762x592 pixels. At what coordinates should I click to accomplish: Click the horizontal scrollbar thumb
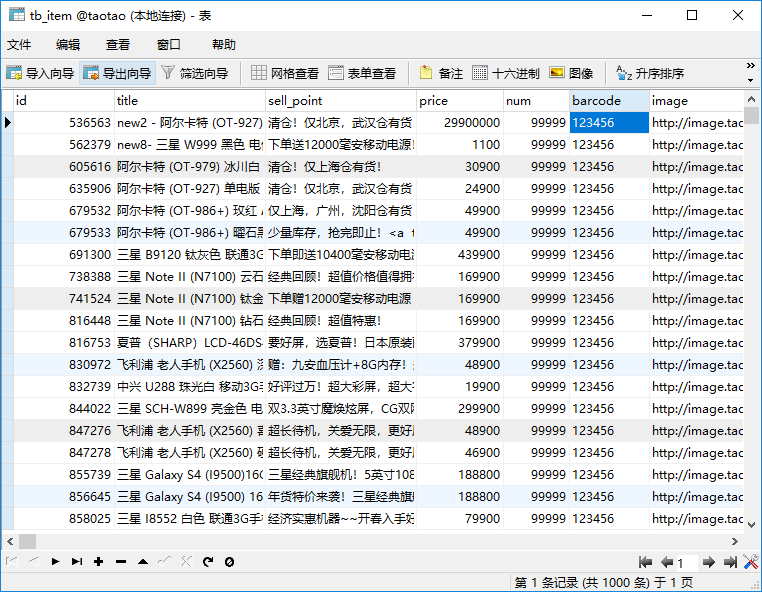pos(27,541)
